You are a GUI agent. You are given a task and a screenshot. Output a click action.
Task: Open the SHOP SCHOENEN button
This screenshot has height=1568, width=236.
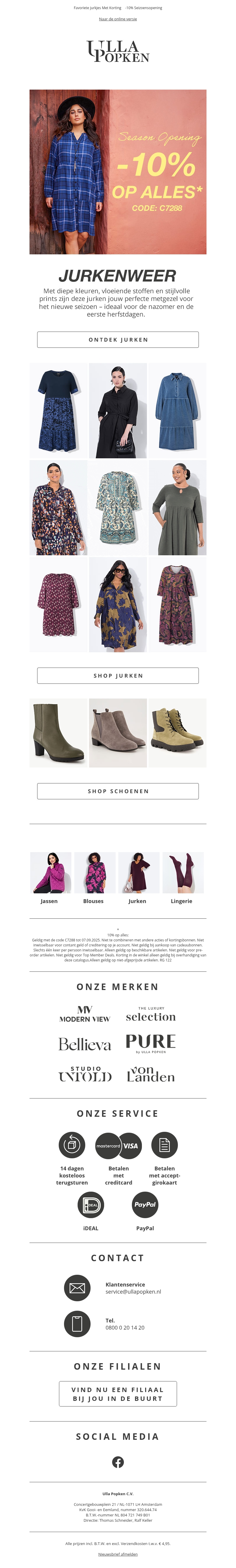point(118,791)
